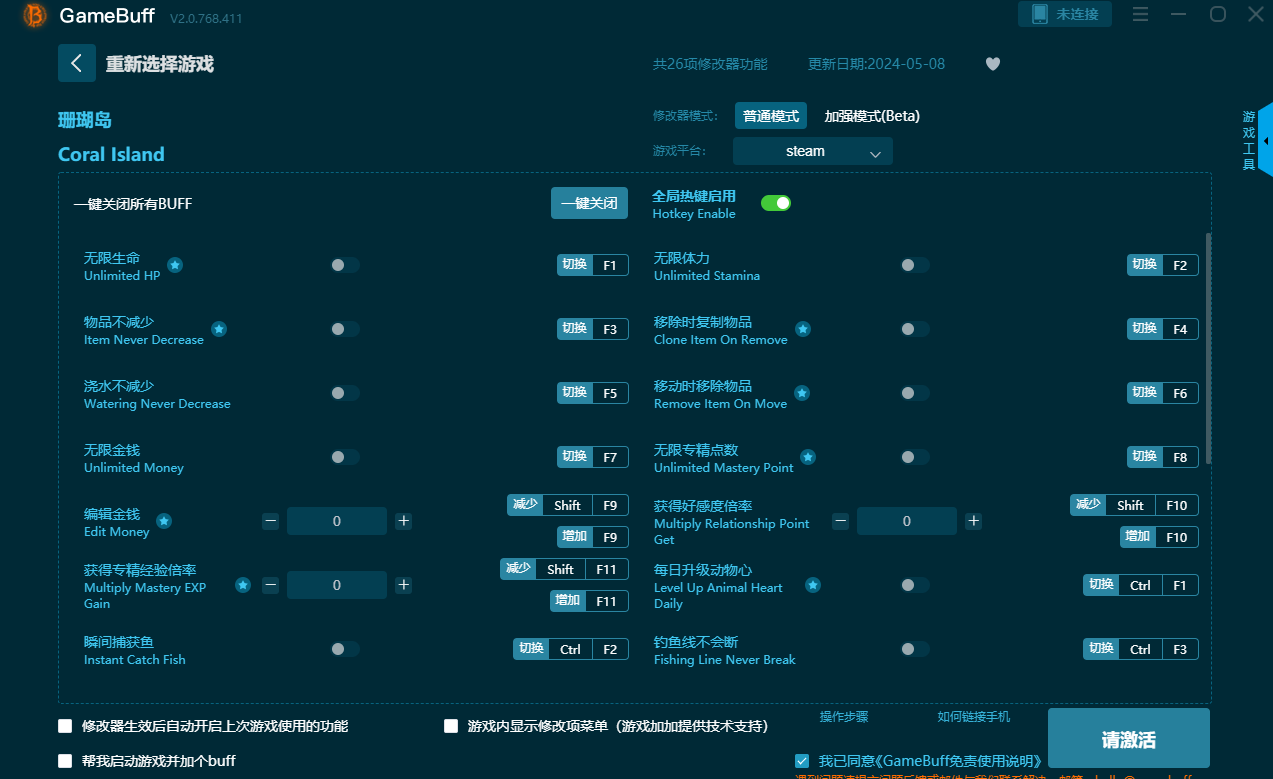Toggle Instant Catch Fish switch
The width and height of the screenshot is (1273, 779).
[x=345, y=649]
